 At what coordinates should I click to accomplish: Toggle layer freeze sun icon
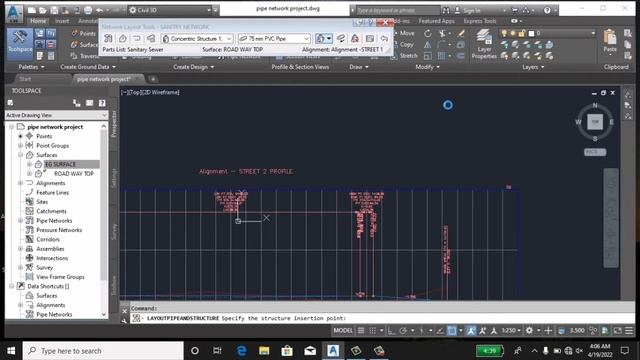[x=513, y=33]
